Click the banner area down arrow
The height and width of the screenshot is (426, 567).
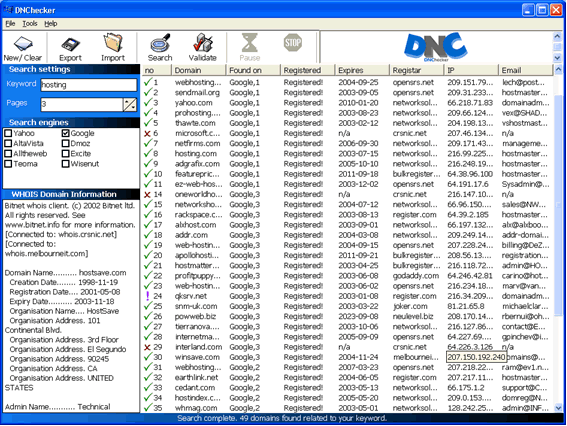tap(557, 57)
